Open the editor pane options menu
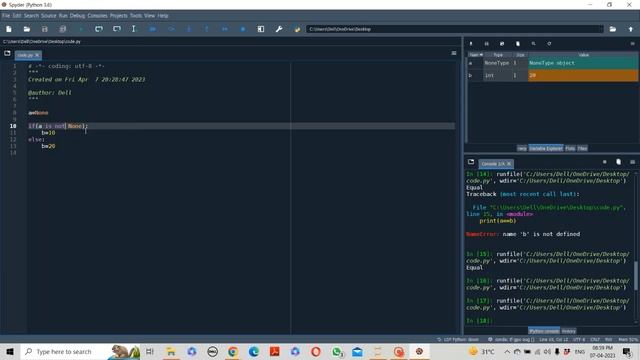Screen dimensions: 640x360 click(453, 53)
